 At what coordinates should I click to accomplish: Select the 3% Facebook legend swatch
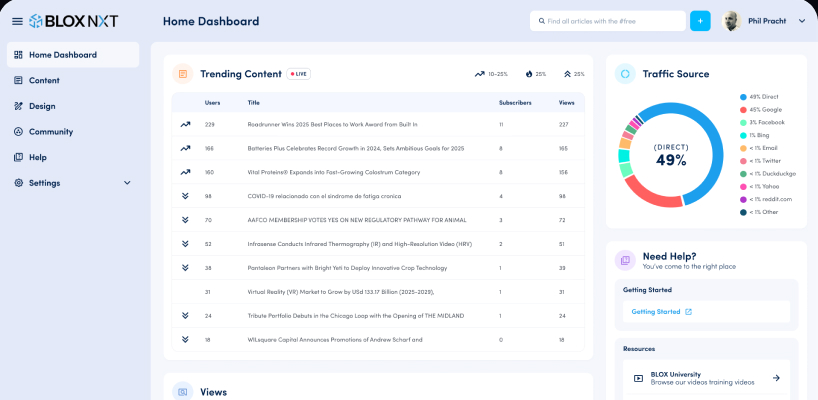[x=743, y=123]
